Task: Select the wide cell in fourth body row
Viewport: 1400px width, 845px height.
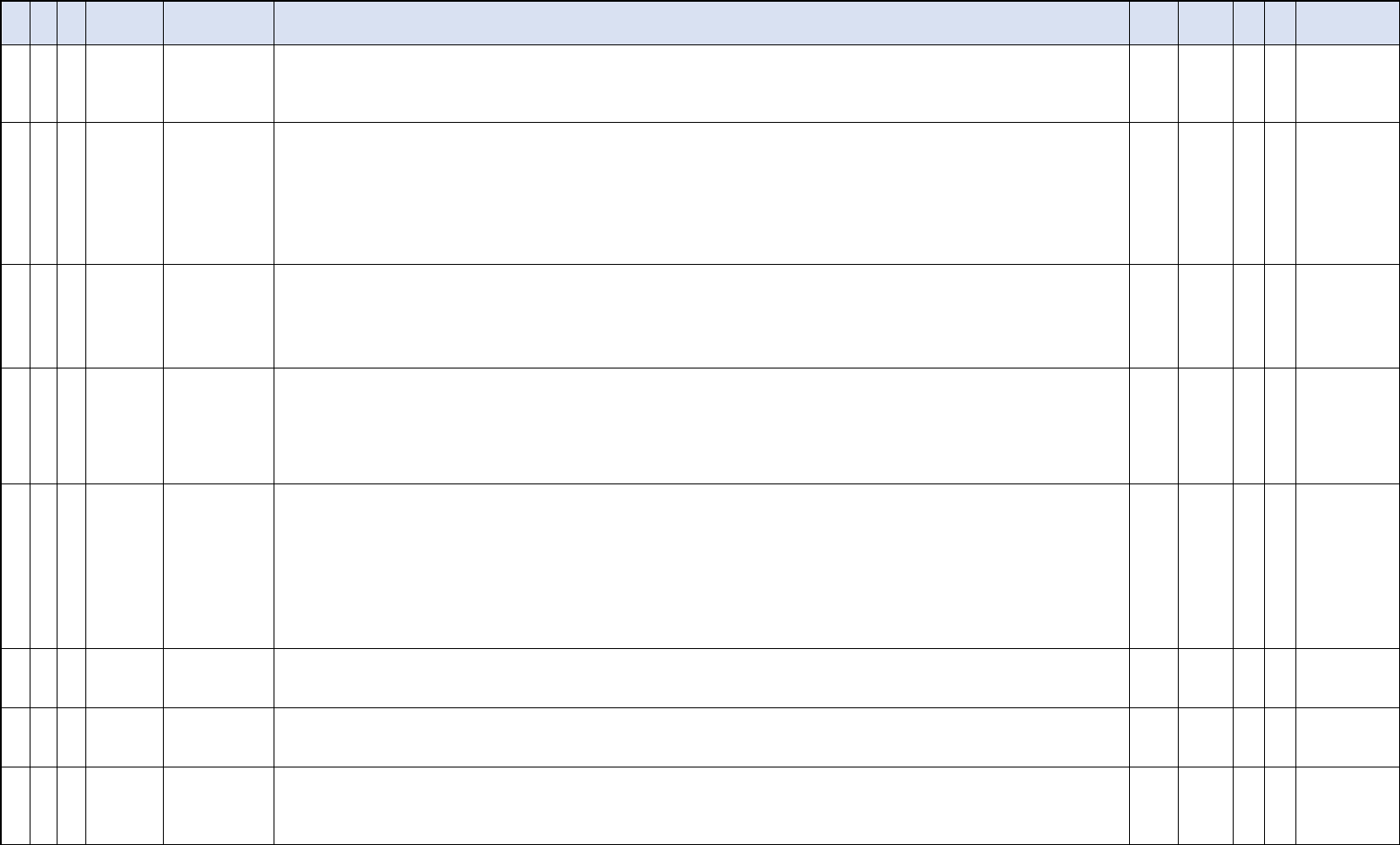Action: click(701, 426)
